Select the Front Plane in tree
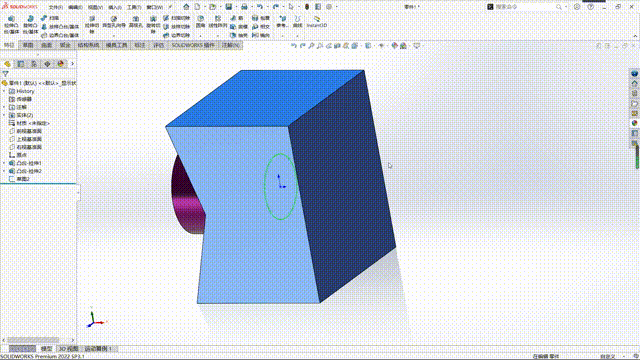Screen dimensions: 640x360 point(25,131)
